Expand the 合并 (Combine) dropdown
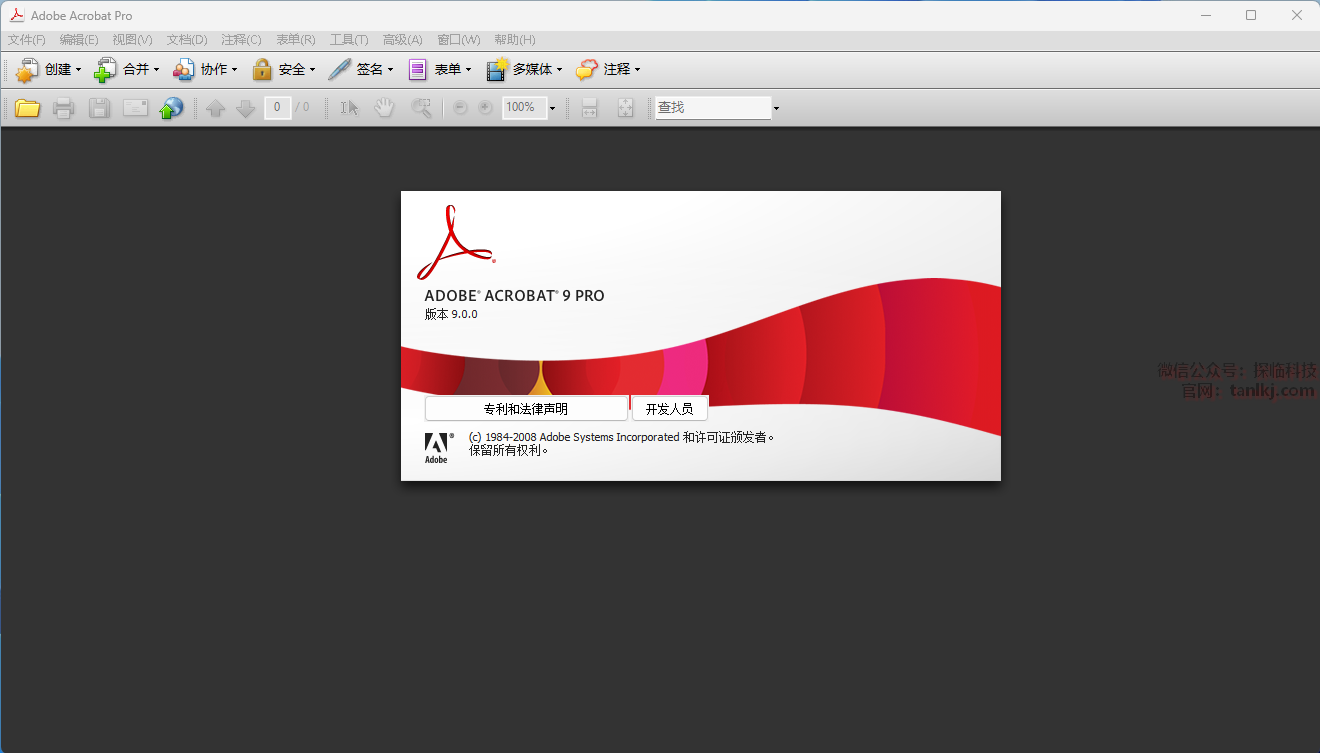Screen dimensions: 1320x753 coord(126,70)
